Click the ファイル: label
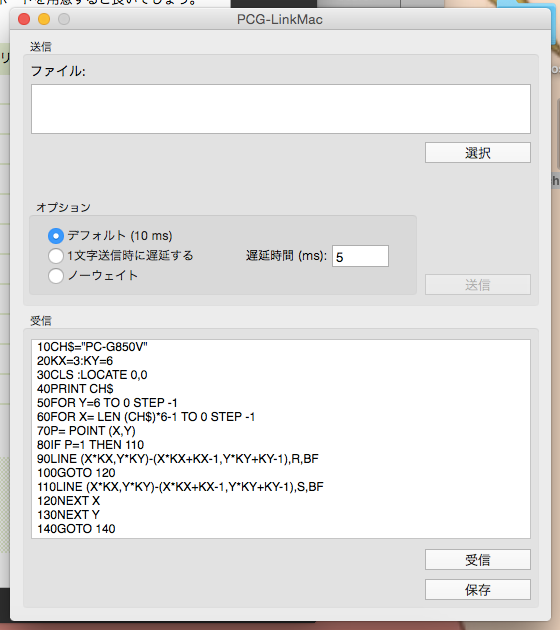The width and height of the screenshot is (560, 630). 58,72
